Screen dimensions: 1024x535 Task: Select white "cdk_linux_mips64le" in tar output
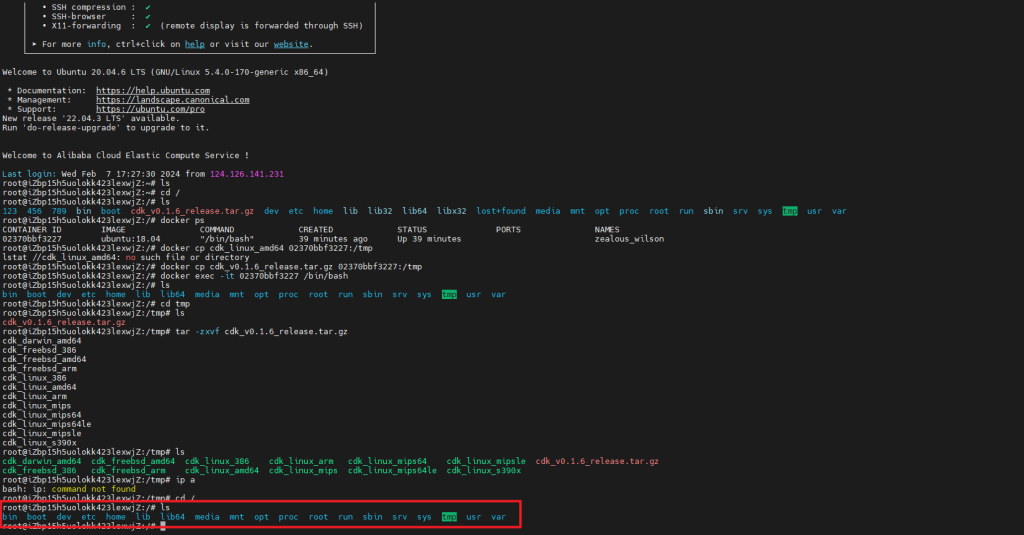[x=46, y=424]
